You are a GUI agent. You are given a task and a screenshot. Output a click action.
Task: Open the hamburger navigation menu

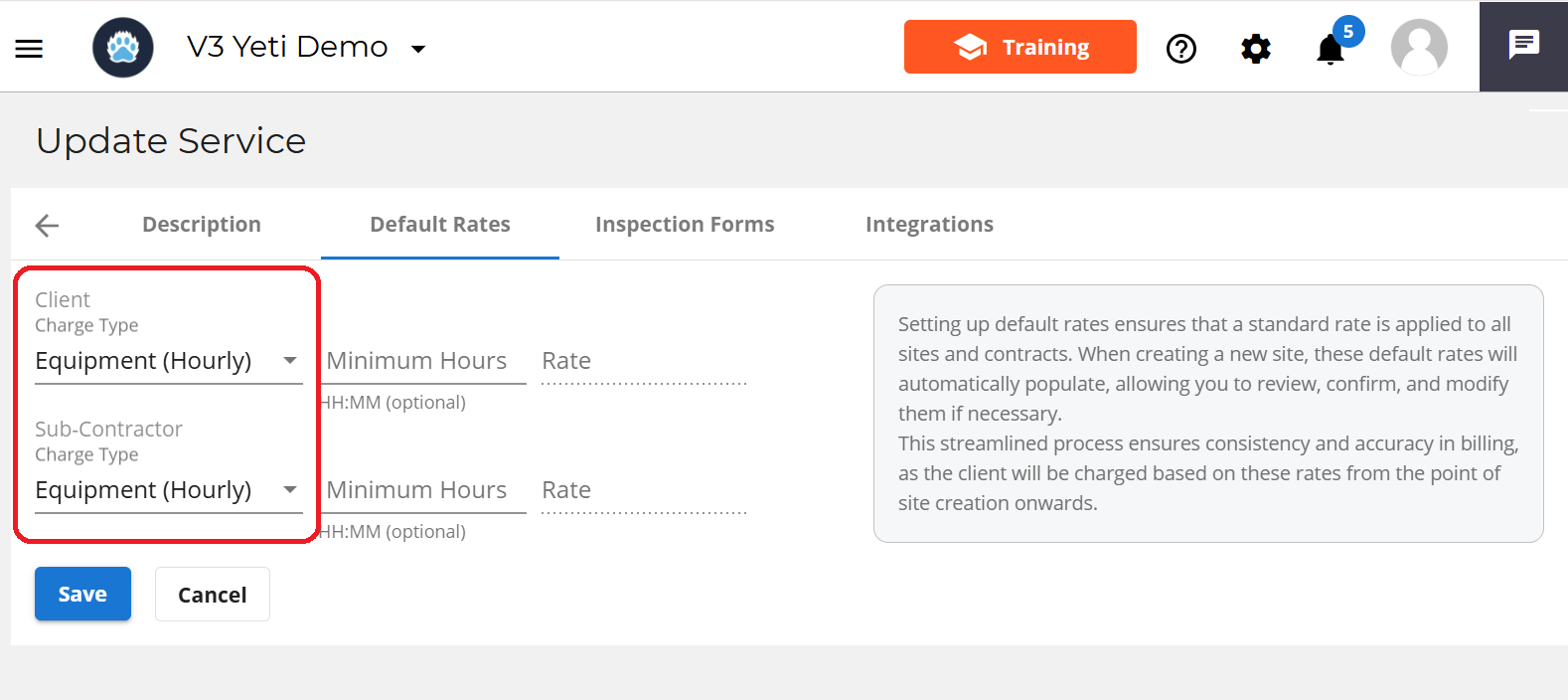[29, 48]
